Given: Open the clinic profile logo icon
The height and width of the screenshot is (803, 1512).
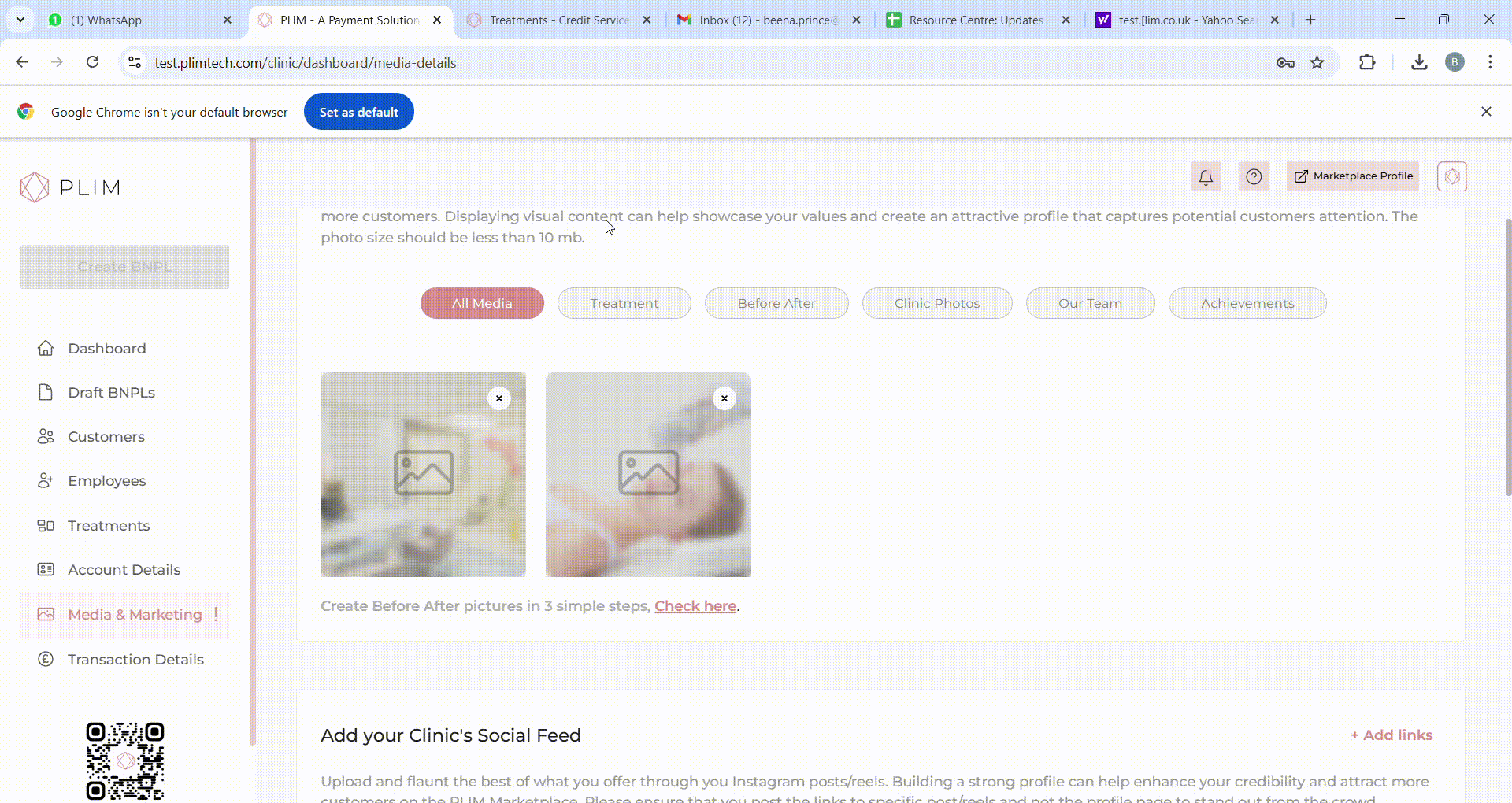Looking at the screenshot, I should (x=1452, y=176).
